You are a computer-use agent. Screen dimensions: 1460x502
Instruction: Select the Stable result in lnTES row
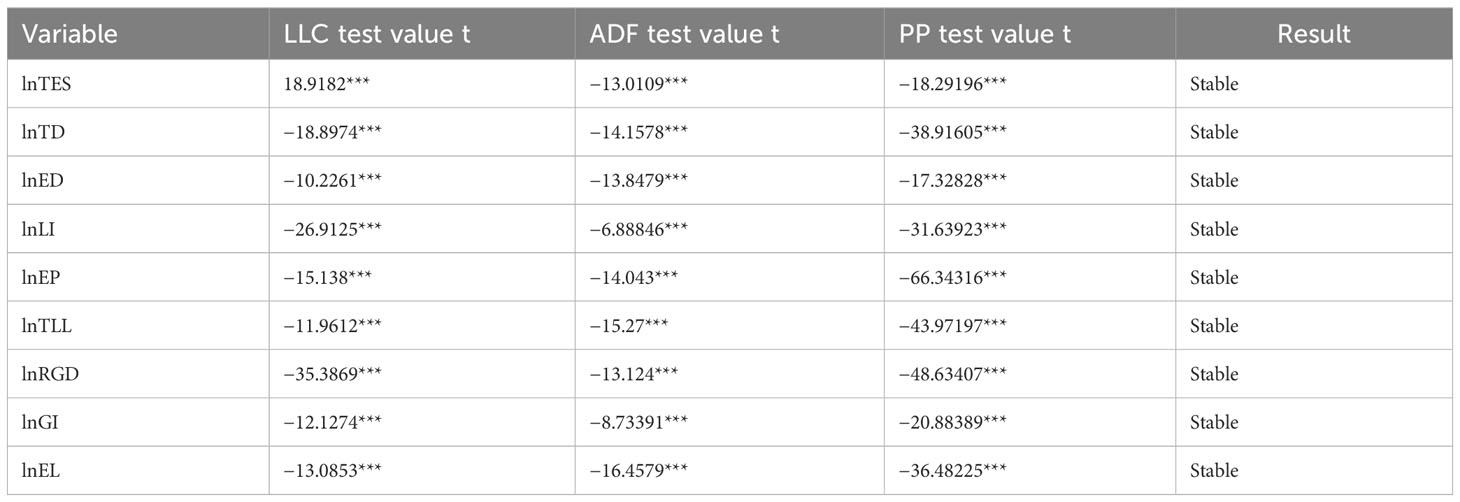tap(1214, 85)
